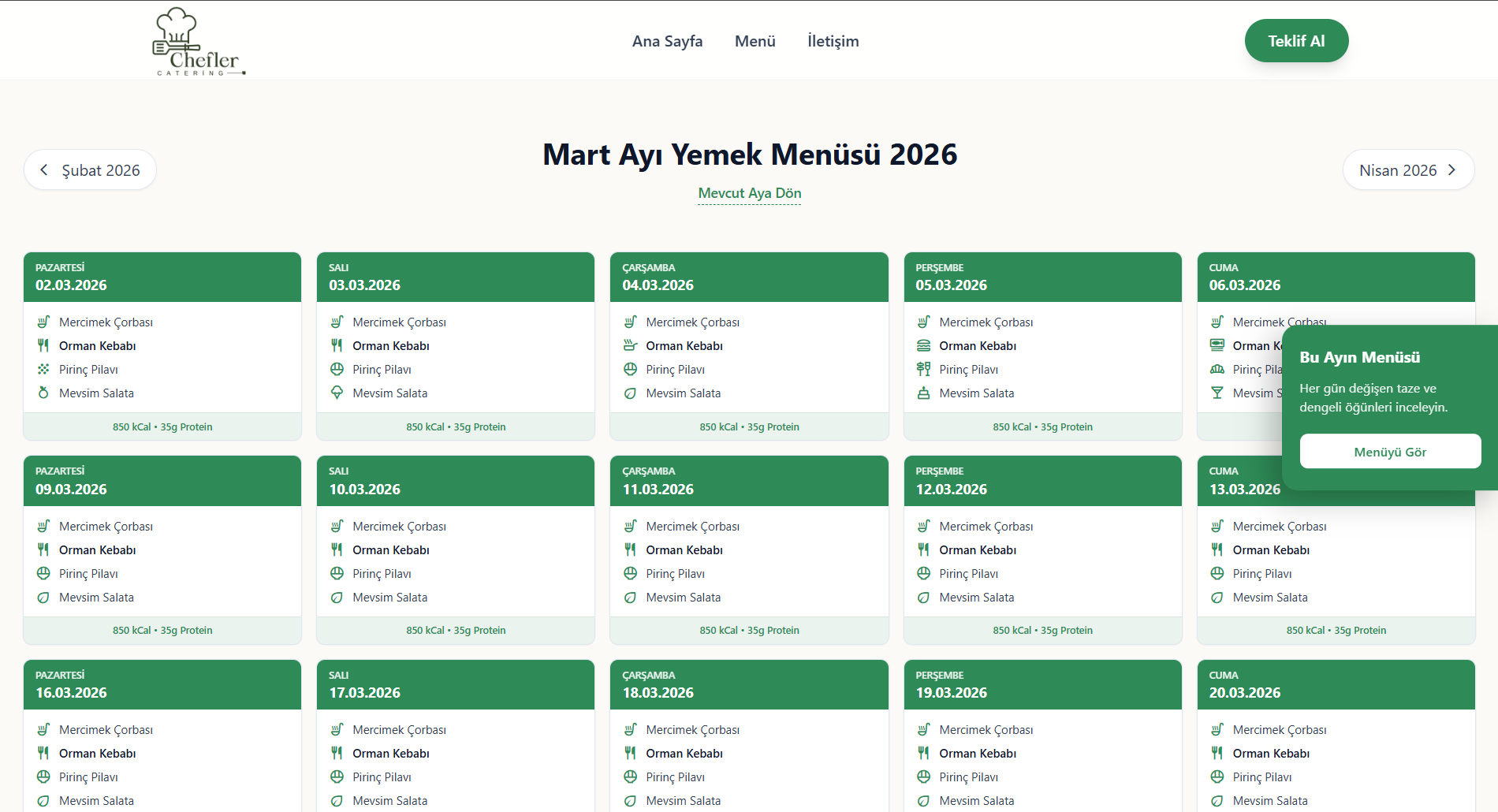Click the Orman Kebabı icon in the 04.03.2026 card
Image resolution: width=1498 pixels, height=812 pixels.
[630, 345]
